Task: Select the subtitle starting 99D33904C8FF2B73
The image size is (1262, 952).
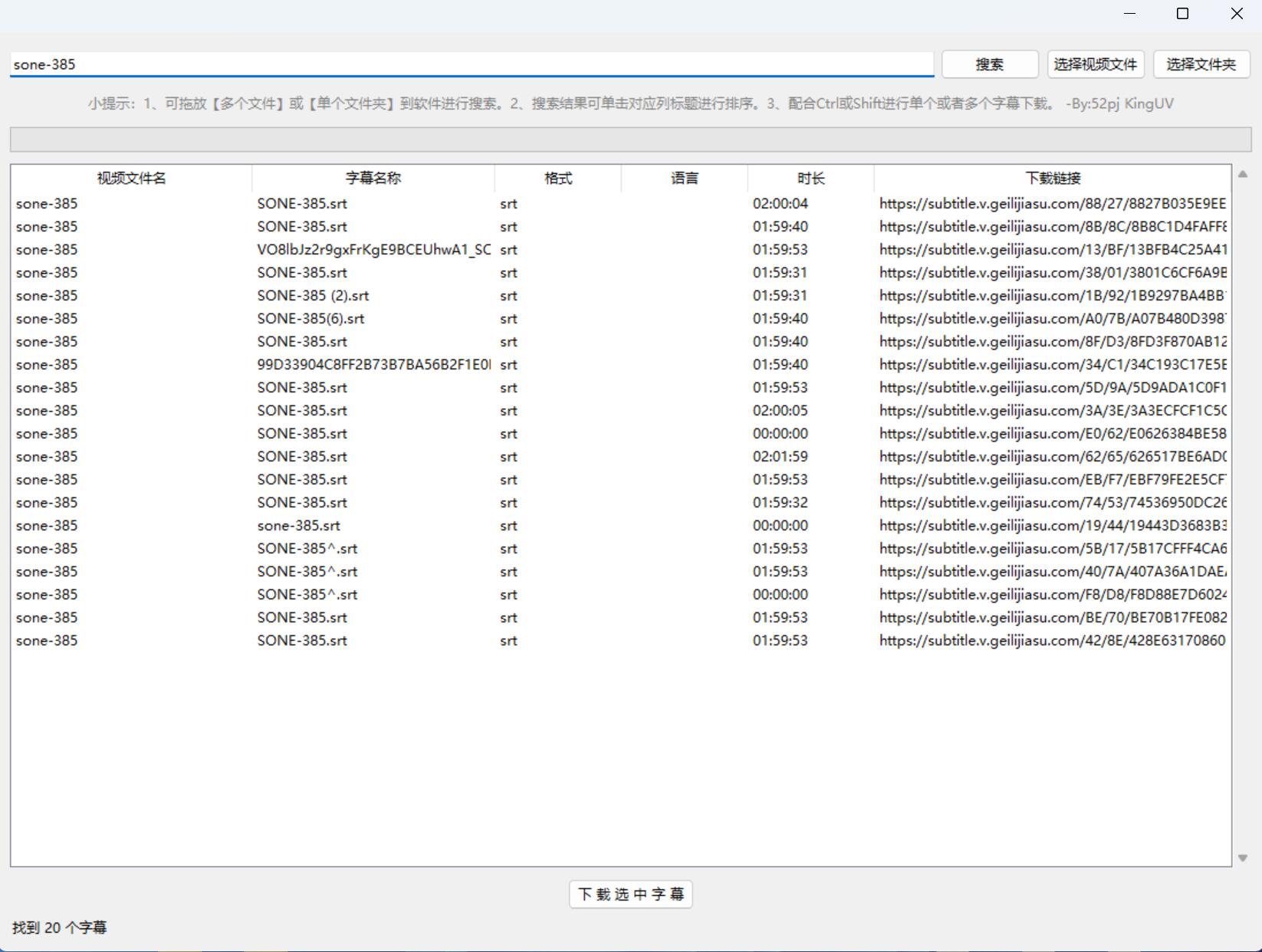Action: point(621,365)
